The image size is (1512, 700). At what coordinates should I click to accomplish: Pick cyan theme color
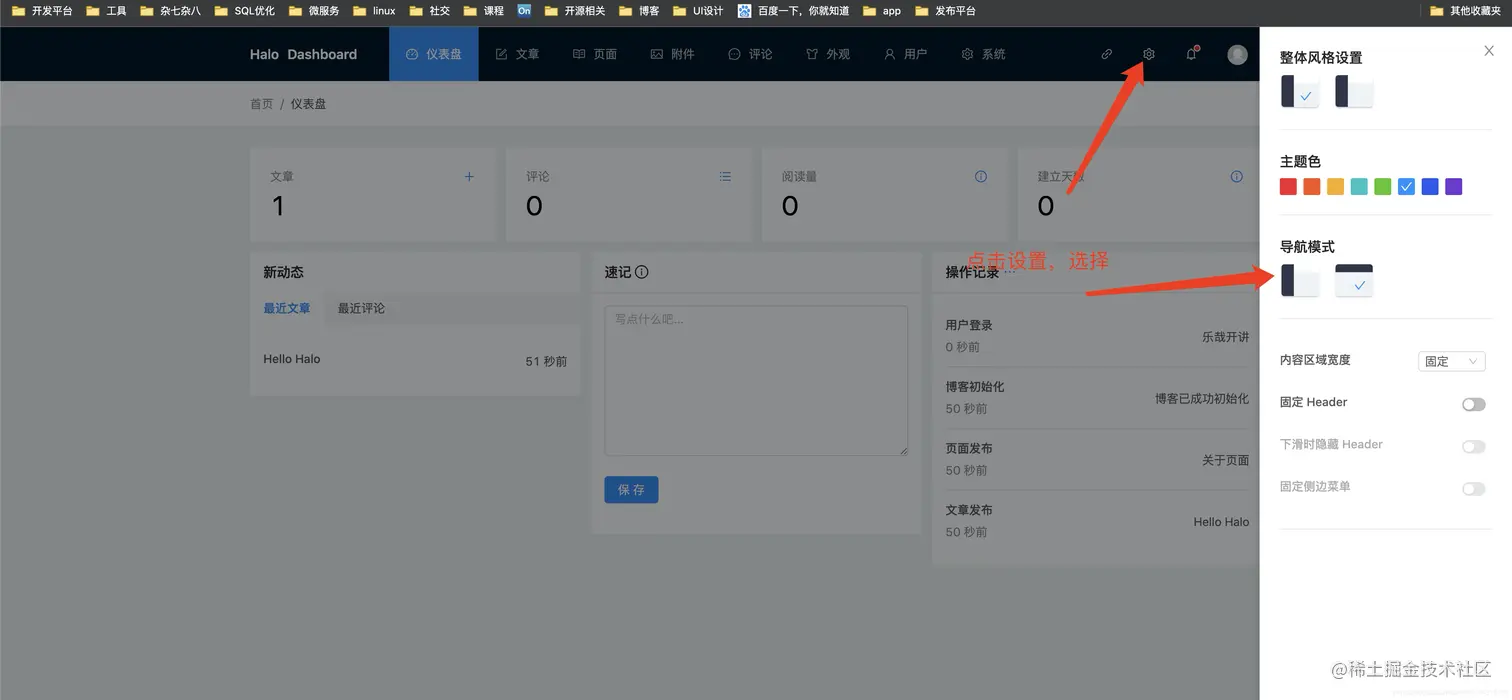[1359, 186]
